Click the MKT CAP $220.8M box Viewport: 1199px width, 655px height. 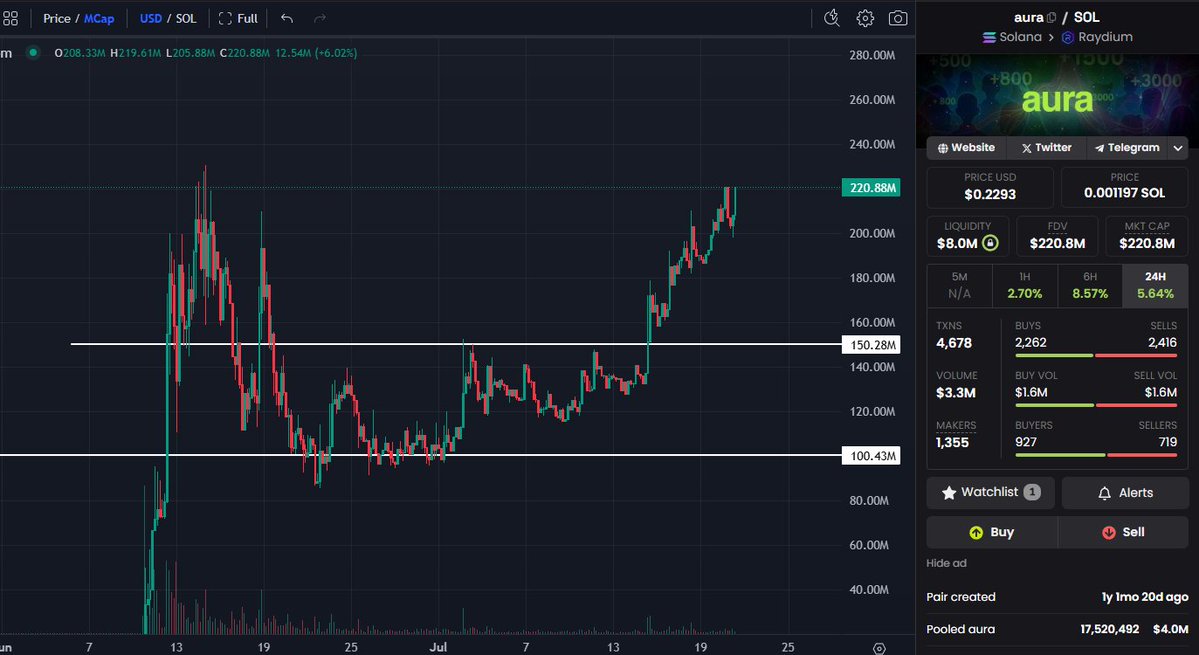tap(1147, 236)
